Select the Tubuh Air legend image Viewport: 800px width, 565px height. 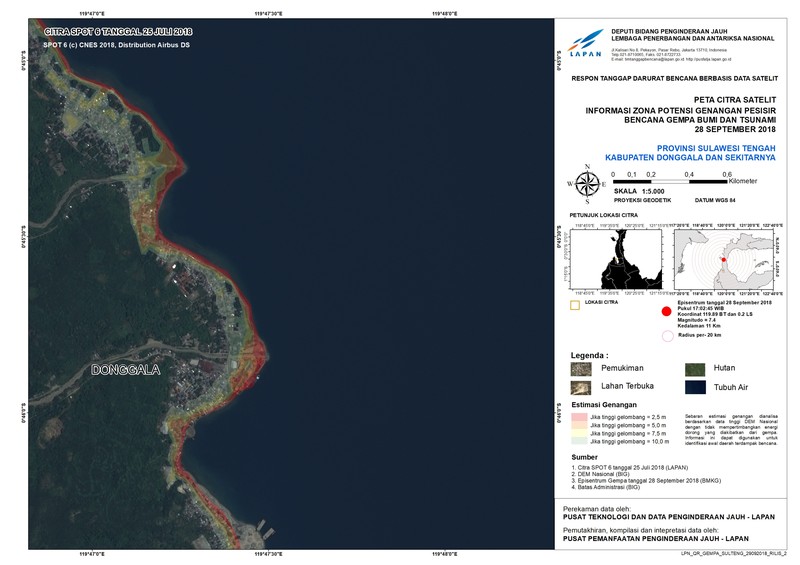[x=695, y=387]
